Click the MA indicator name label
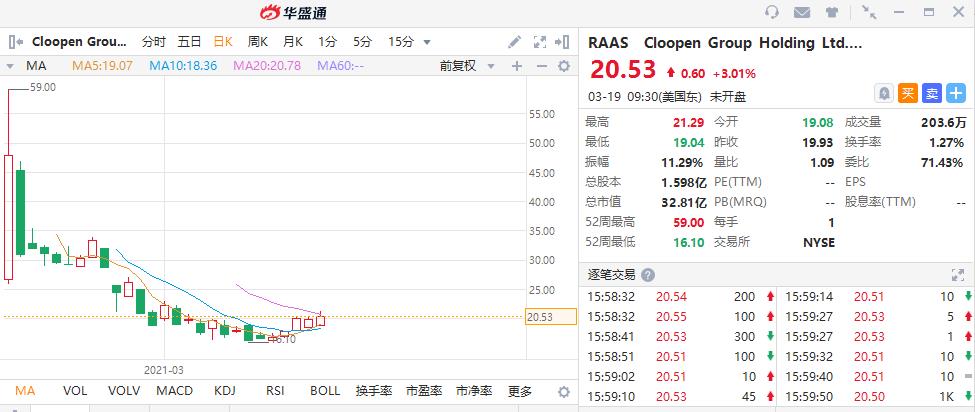Viewport: 975px width, 412px height. point(35,66)
